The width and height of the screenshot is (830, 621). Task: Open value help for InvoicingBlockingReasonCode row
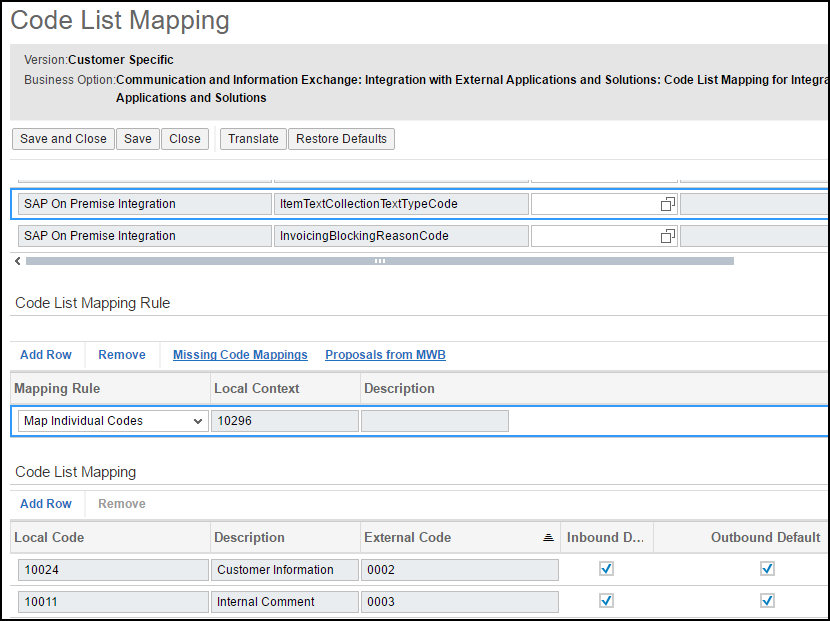point(667,236)
